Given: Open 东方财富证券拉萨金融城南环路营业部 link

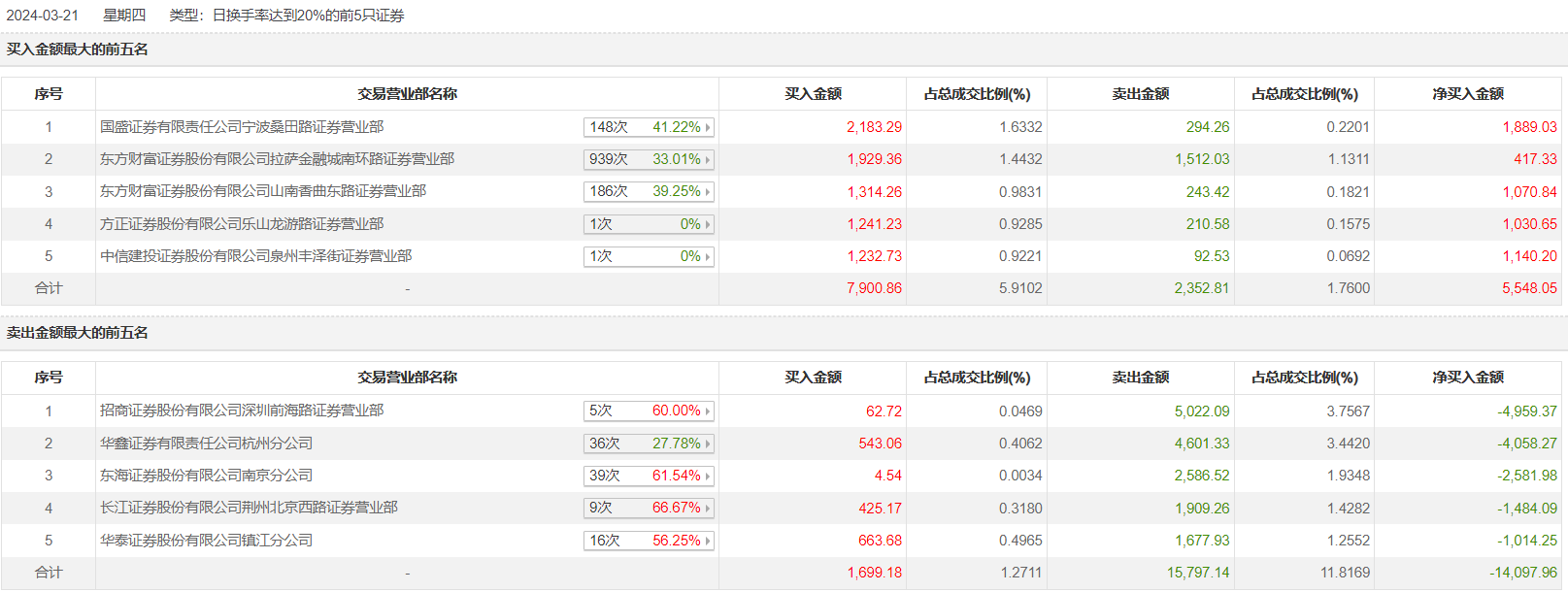Looking at the screenshot, I should pyautogui.click(x=277, y=159).
